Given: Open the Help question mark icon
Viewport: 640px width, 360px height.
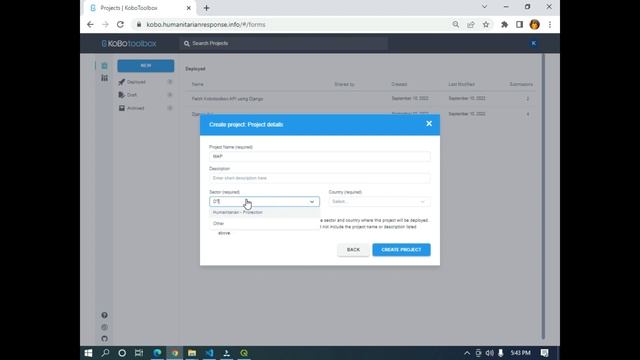Looking at the screenshot, I should [104, 315].
